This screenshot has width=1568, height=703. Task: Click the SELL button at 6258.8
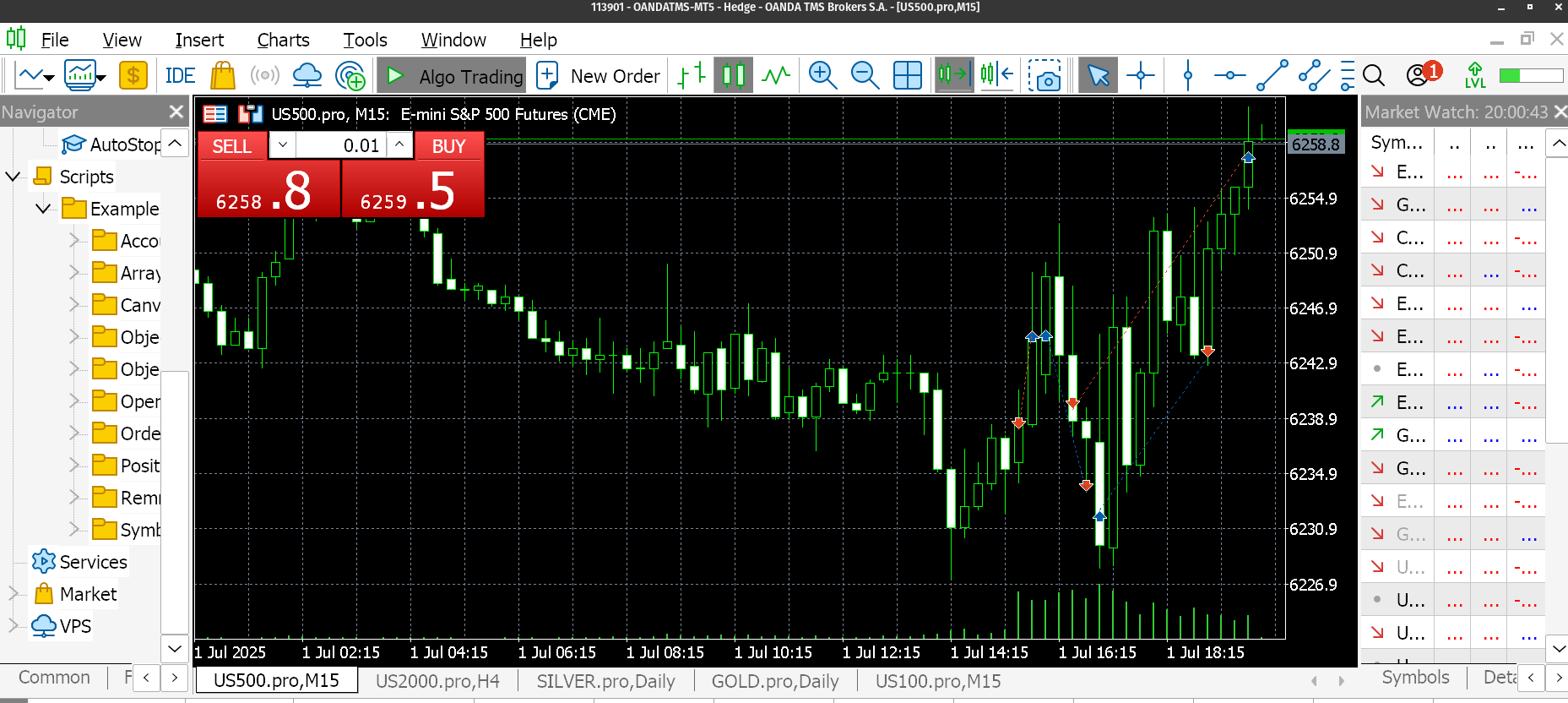point(269,188)
